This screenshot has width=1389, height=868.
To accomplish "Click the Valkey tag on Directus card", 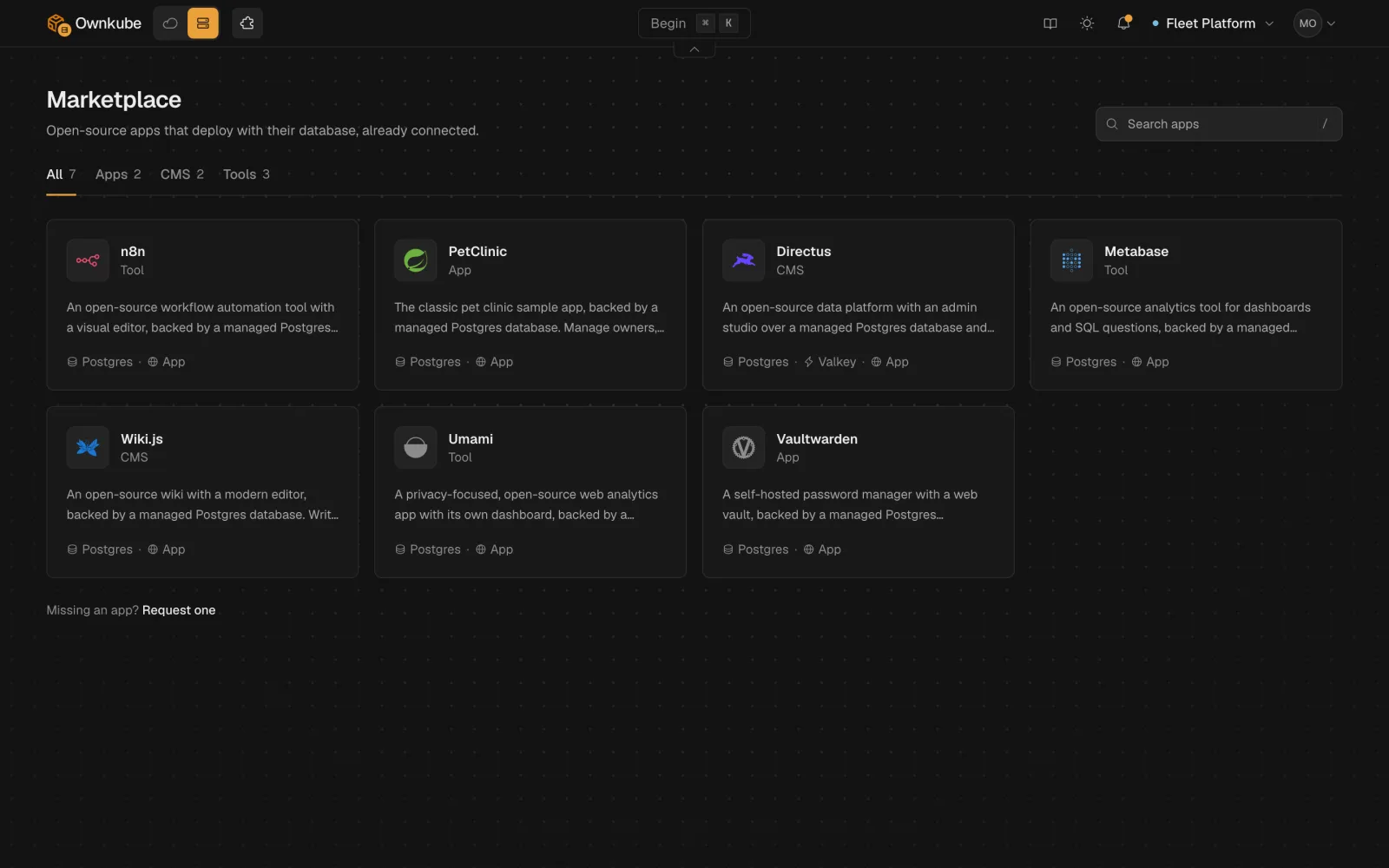I will pyautogui.click(x=830, y=362).
